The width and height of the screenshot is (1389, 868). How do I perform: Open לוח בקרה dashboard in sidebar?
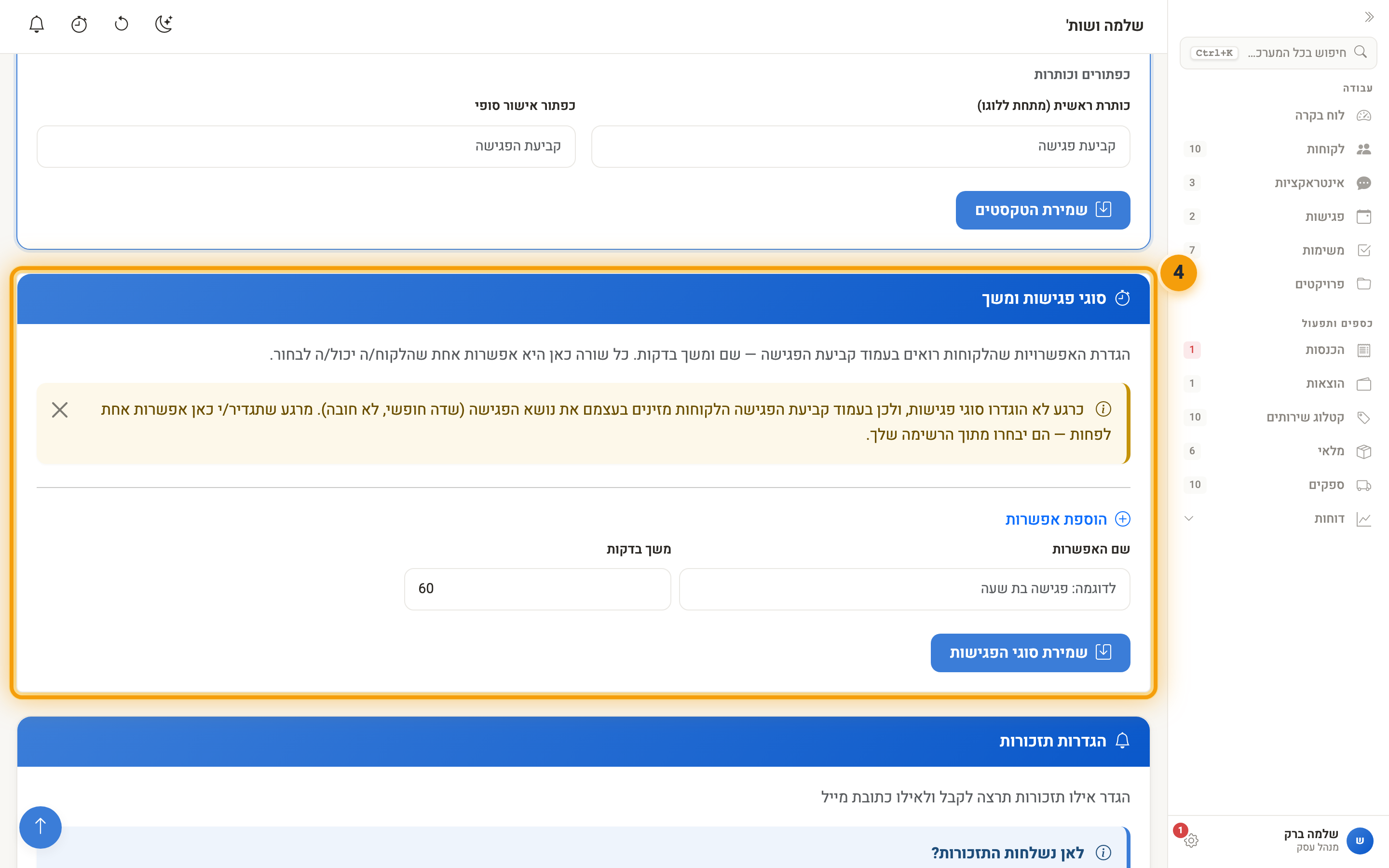1278,115
